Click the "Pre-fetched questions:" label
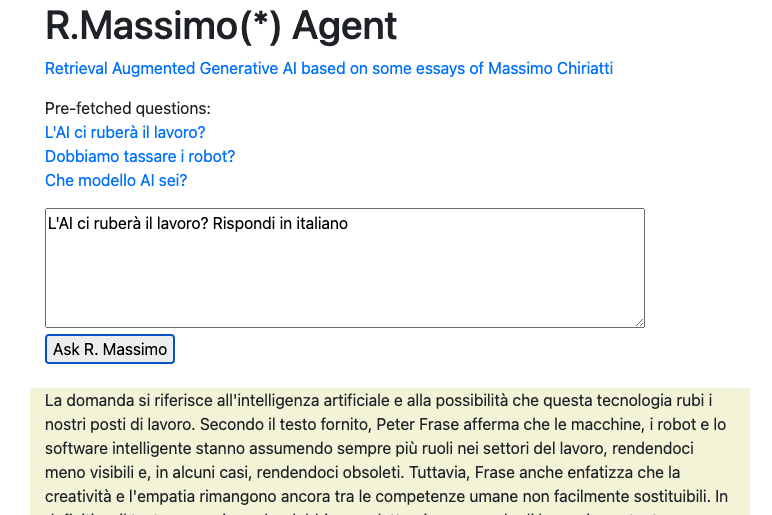Viewport: 772px width, 515px height. coord(128,108)
